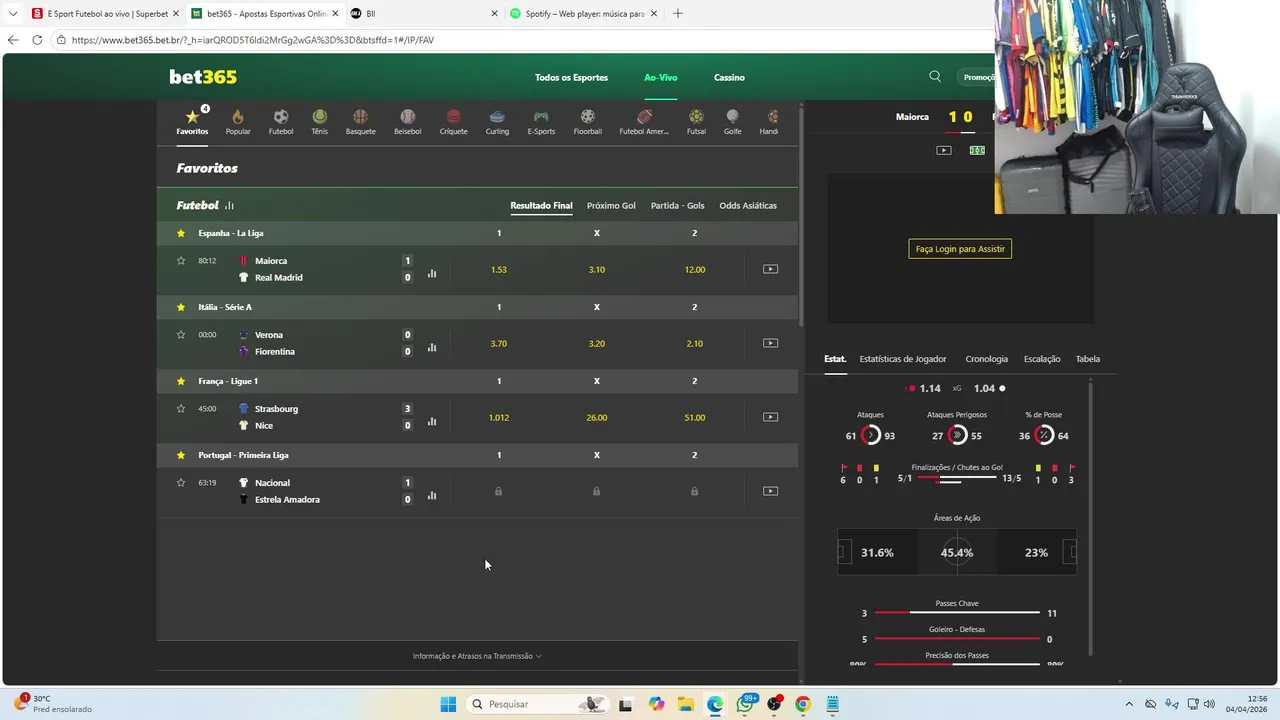Open the browser tab list dropdown
Image resolution: width=1280 pixels, height=720 pixels.
point(13,14)
